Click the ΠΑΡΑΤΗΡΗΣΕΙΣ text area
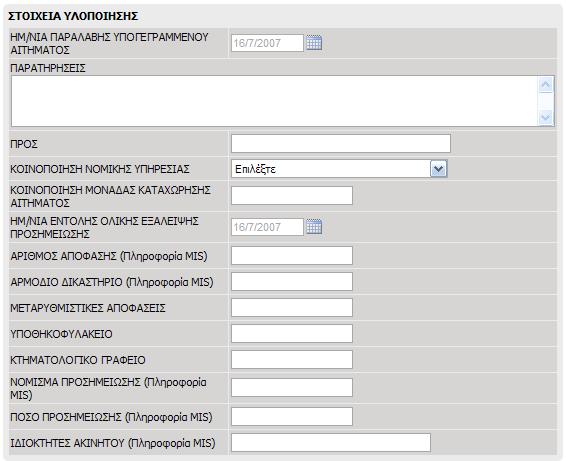The image size is (566, 461). point(274,101)
